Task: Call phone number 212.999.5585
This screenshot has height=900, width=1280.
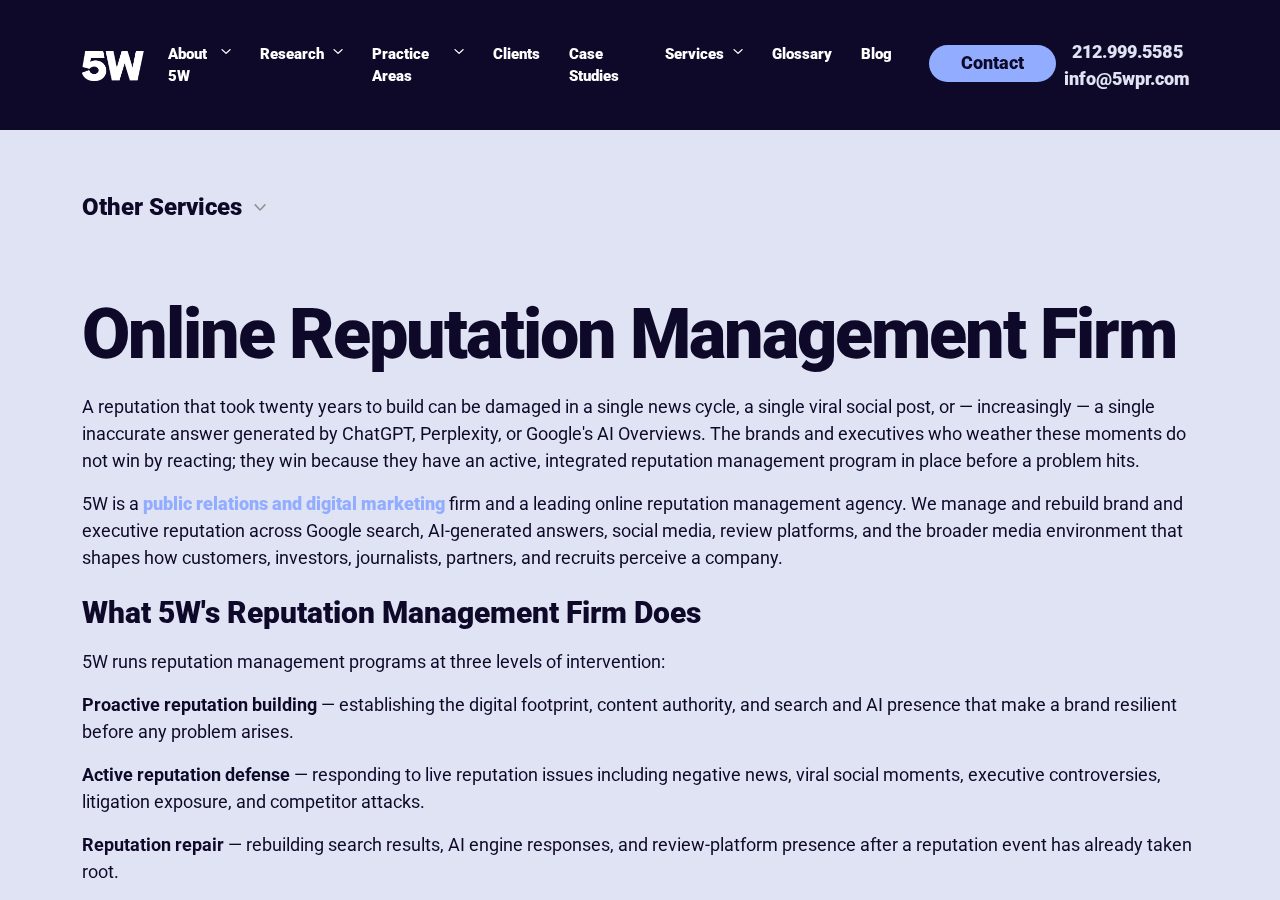Action: pos(1127,52)
